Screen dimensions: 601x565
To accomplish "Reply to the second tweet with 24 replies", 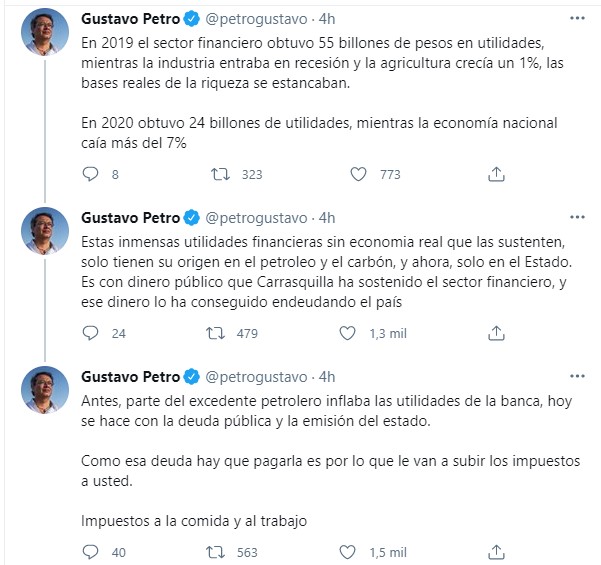I will (90, 333).
